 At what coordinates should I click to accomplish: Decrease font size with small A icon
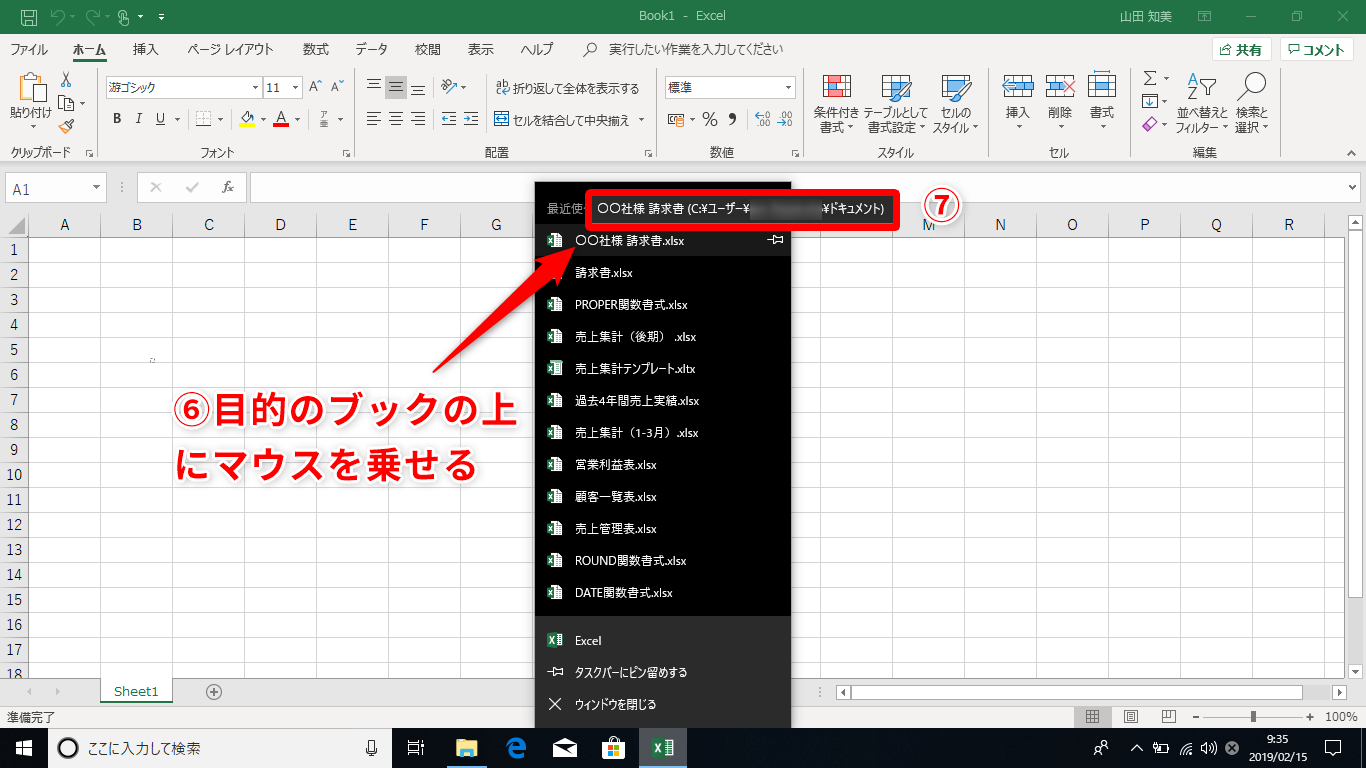tap(339, 87)
